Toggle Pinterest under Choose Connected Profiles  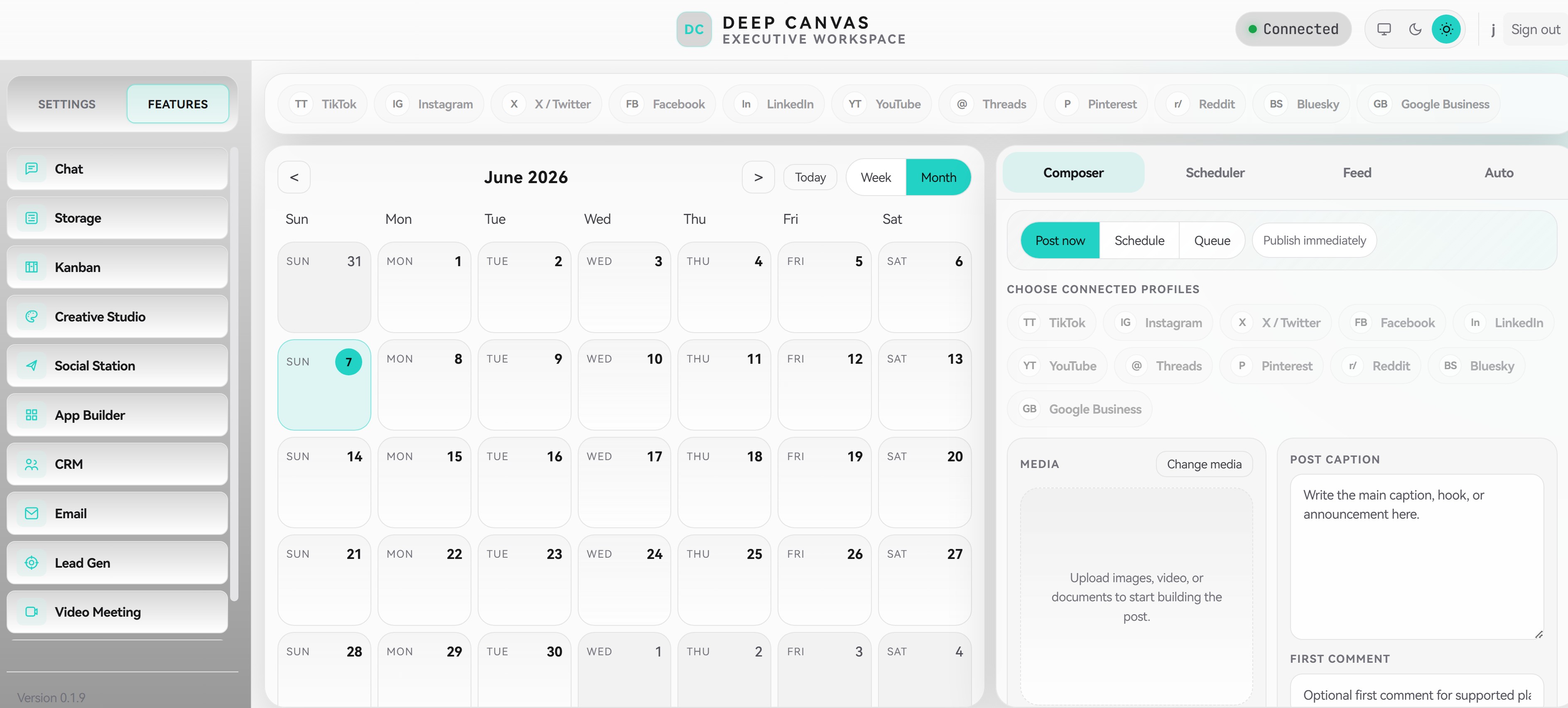coord(1271,366)
